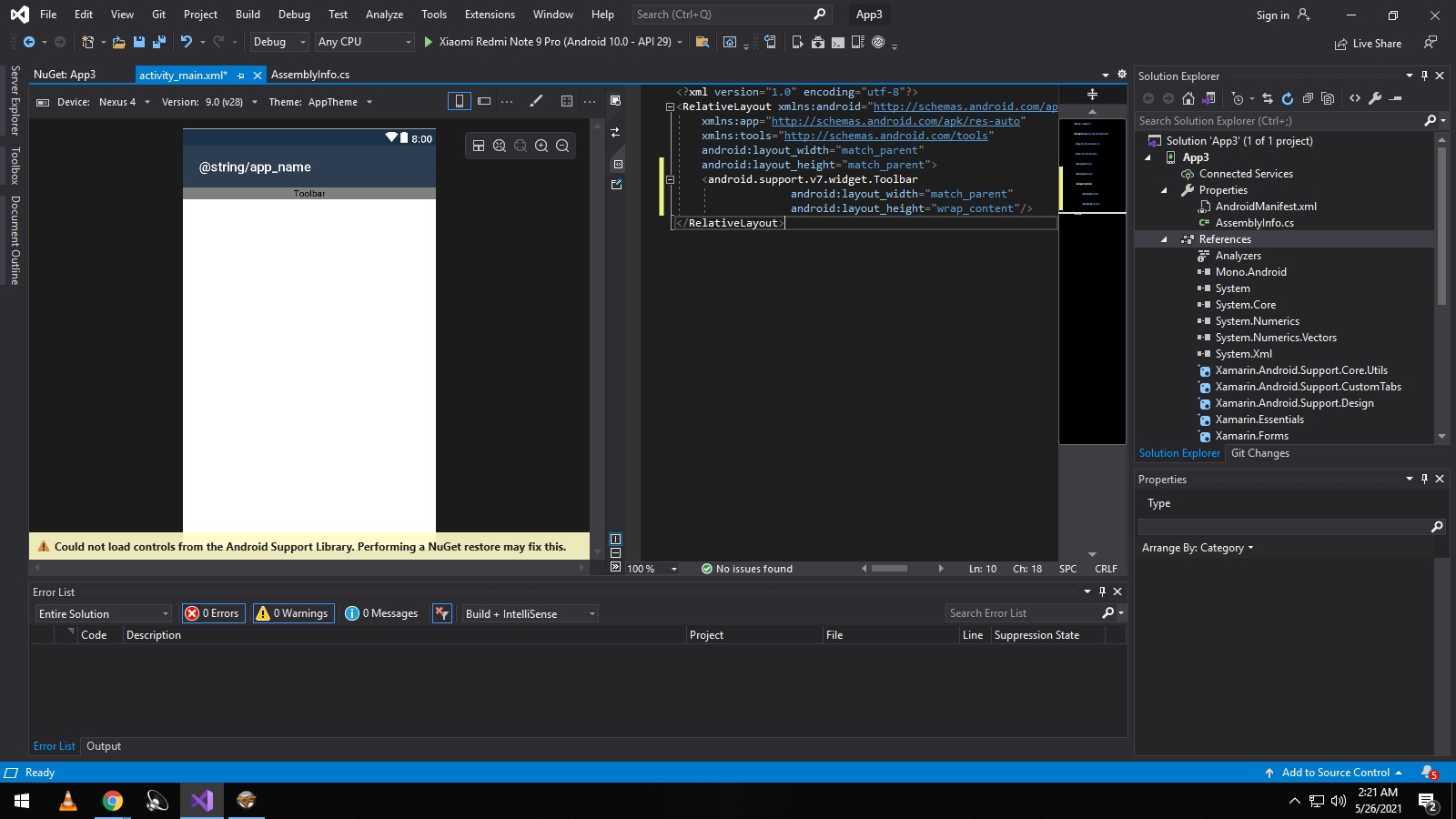The height and width of the screenshot is (819, 1456).
Task: Open AndroidManifest.xml in Solution Explorer
Action: (1266, 207)
